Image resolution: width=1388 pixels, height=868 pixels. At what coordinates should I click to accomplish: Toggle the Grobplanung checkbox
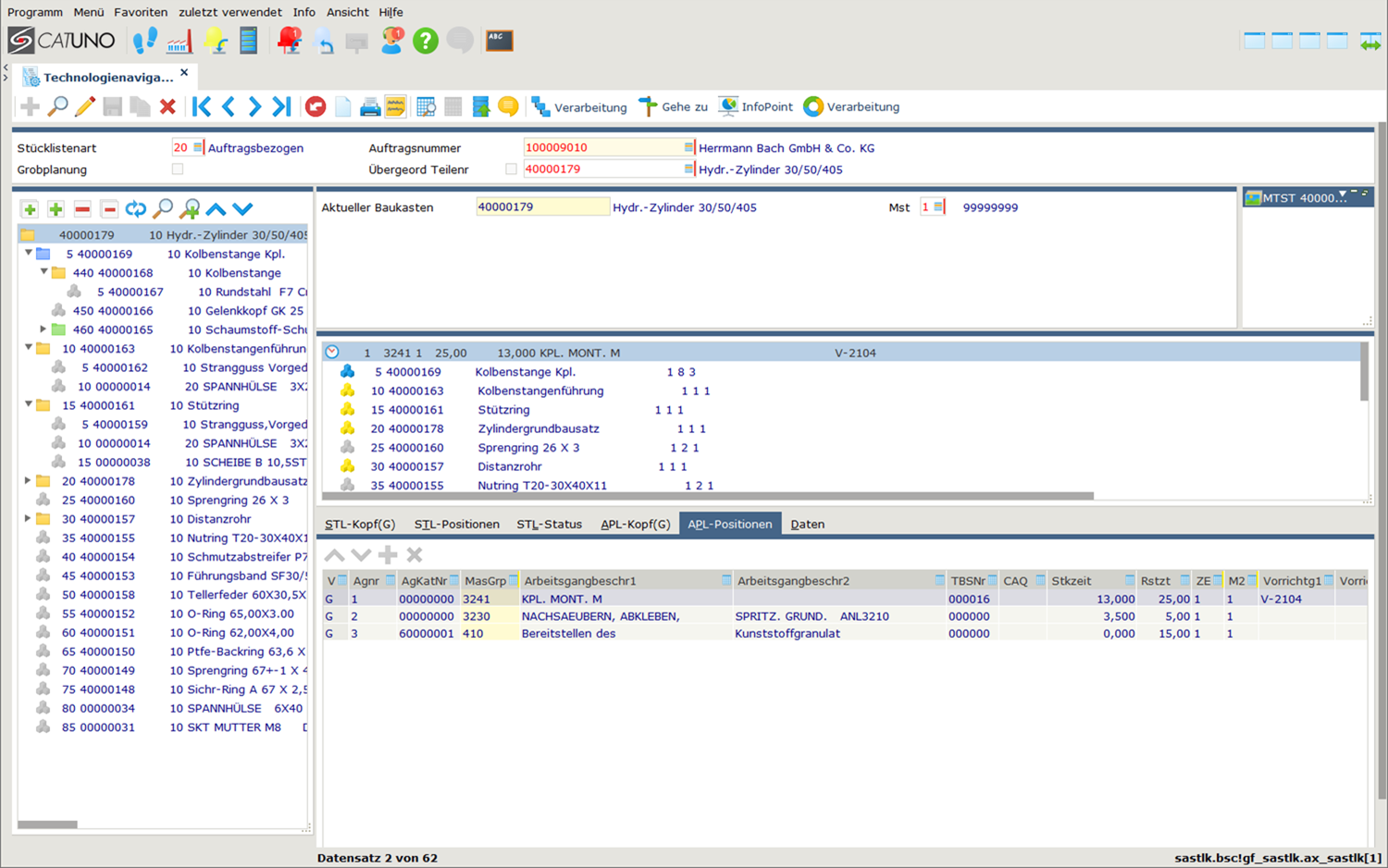point(178,169)
